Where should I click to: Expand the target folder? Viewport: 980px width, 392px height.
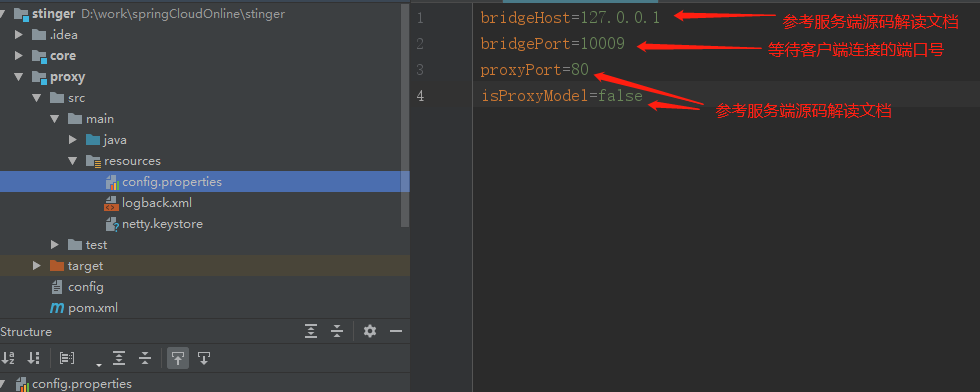(38, 266)
